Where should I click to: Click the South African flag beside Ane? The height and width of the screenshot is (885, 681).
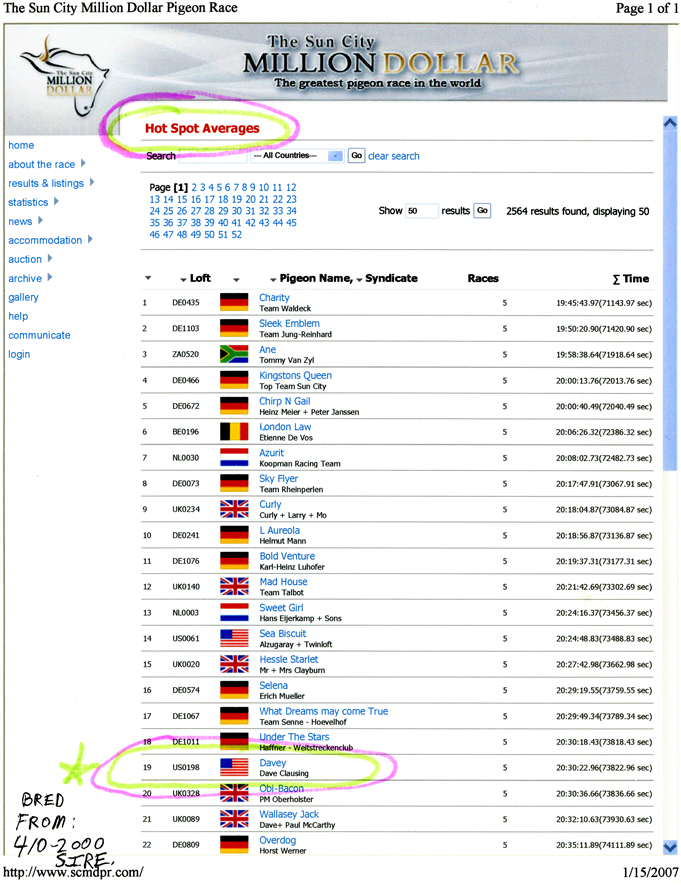tap(233, 353)
